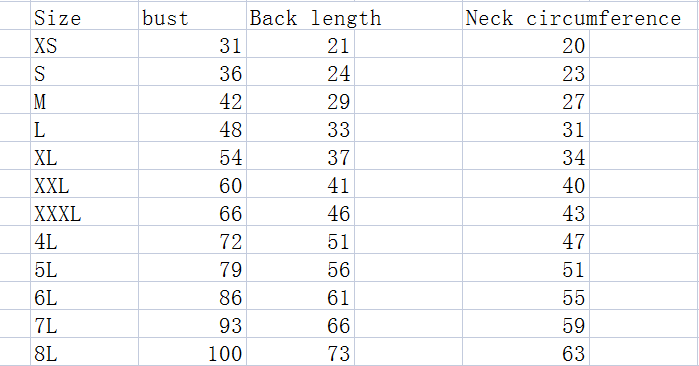
Task: Click neck circumference value 63 cell
Action: [x=526, y=352]
